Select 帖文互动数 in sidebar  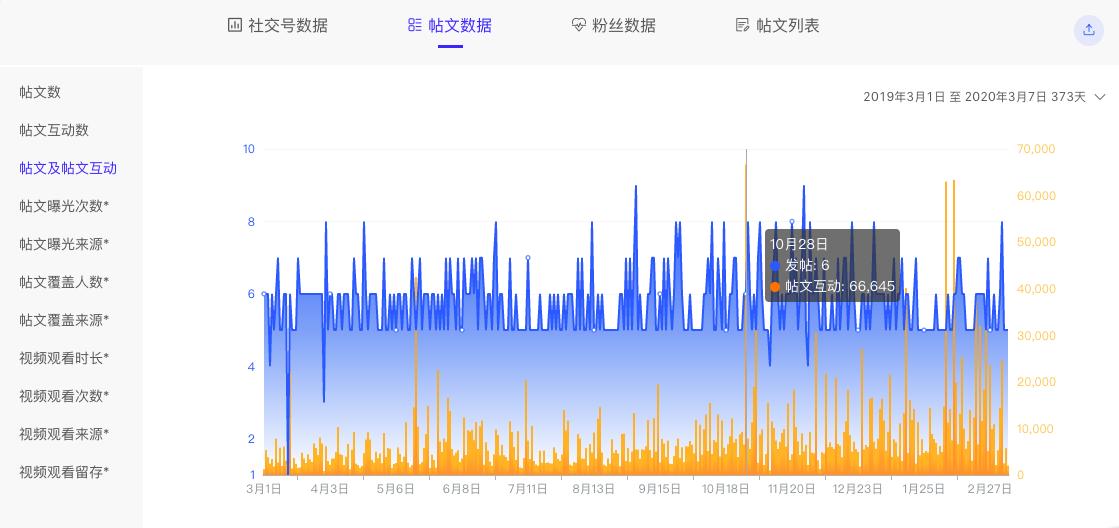tap(54, 130)
